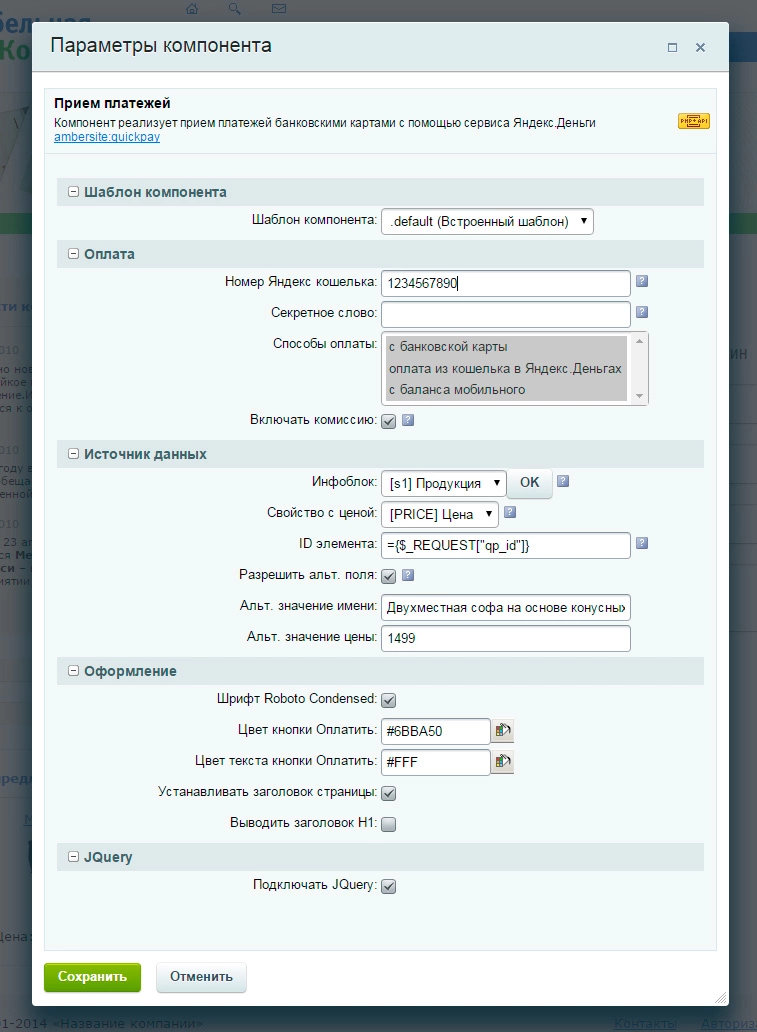
Task: Collapse Шаблон компонента section
Action: click(x=74, y=192)
